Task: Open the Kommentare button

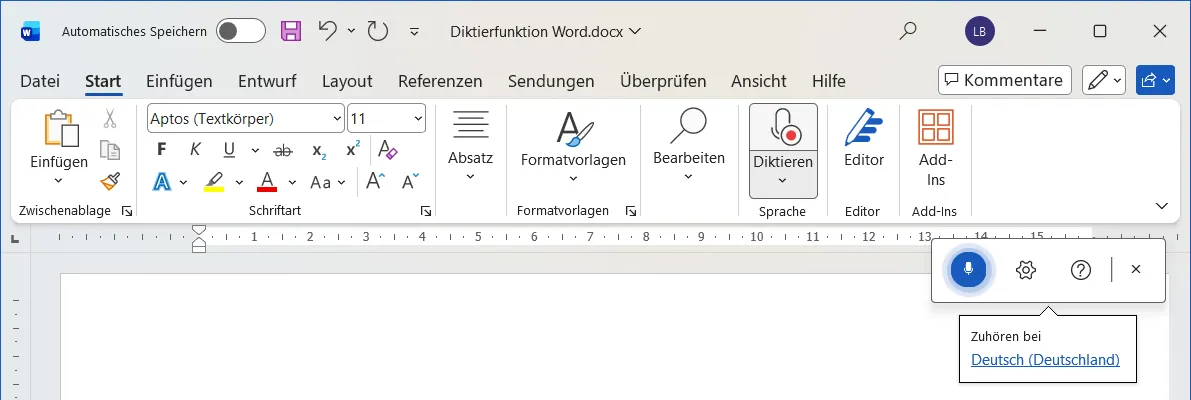Action: tap(1005, 80)
